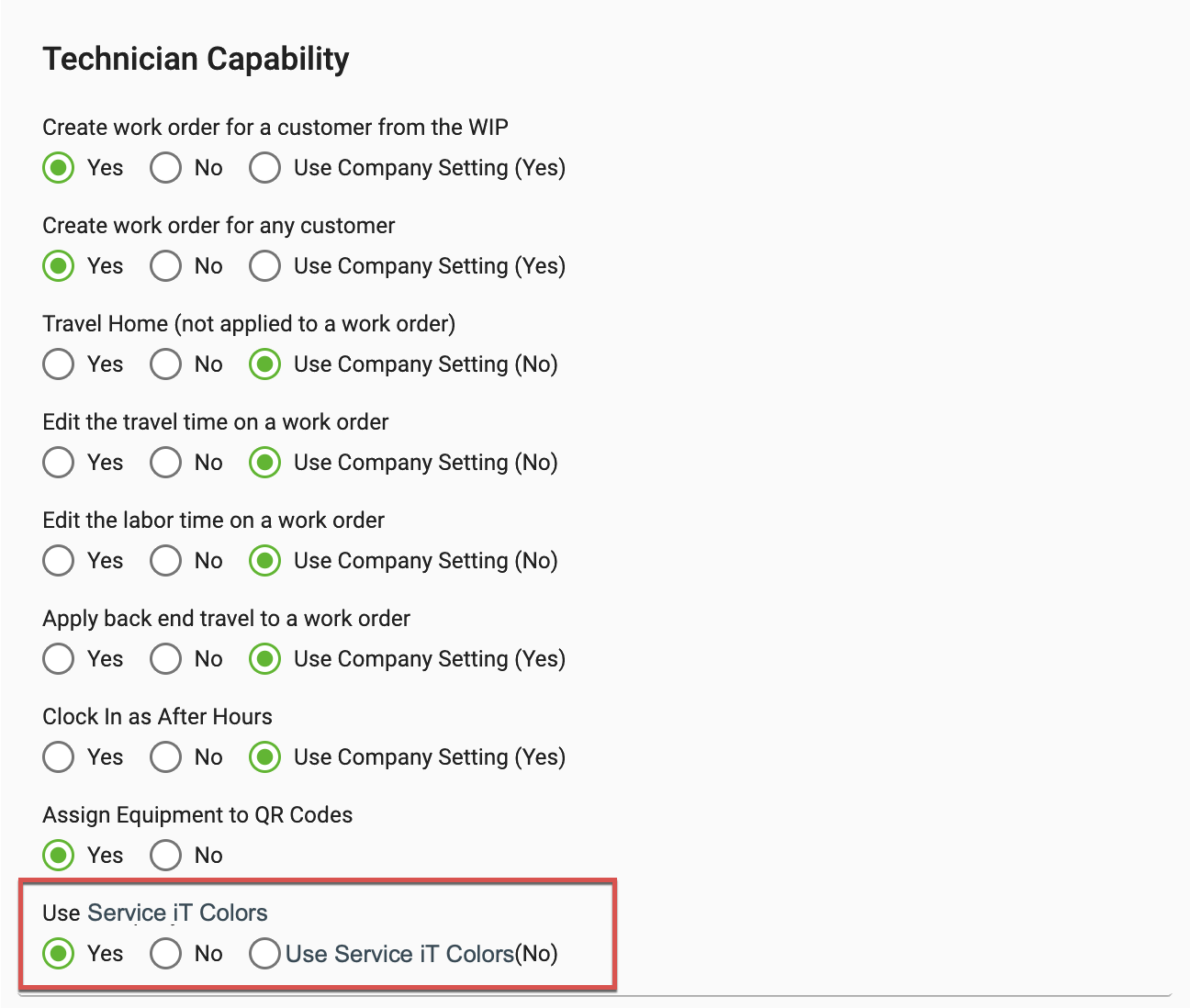The image size is (1190, 1008).
Task: Select No for creating work order for any customer
Action: coord(165,266)
